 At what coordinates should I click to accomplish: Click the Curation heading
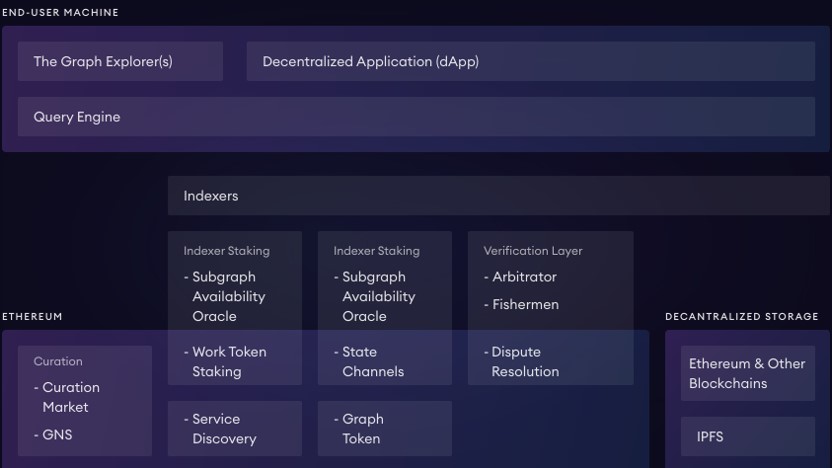click(x=58, y=361)
